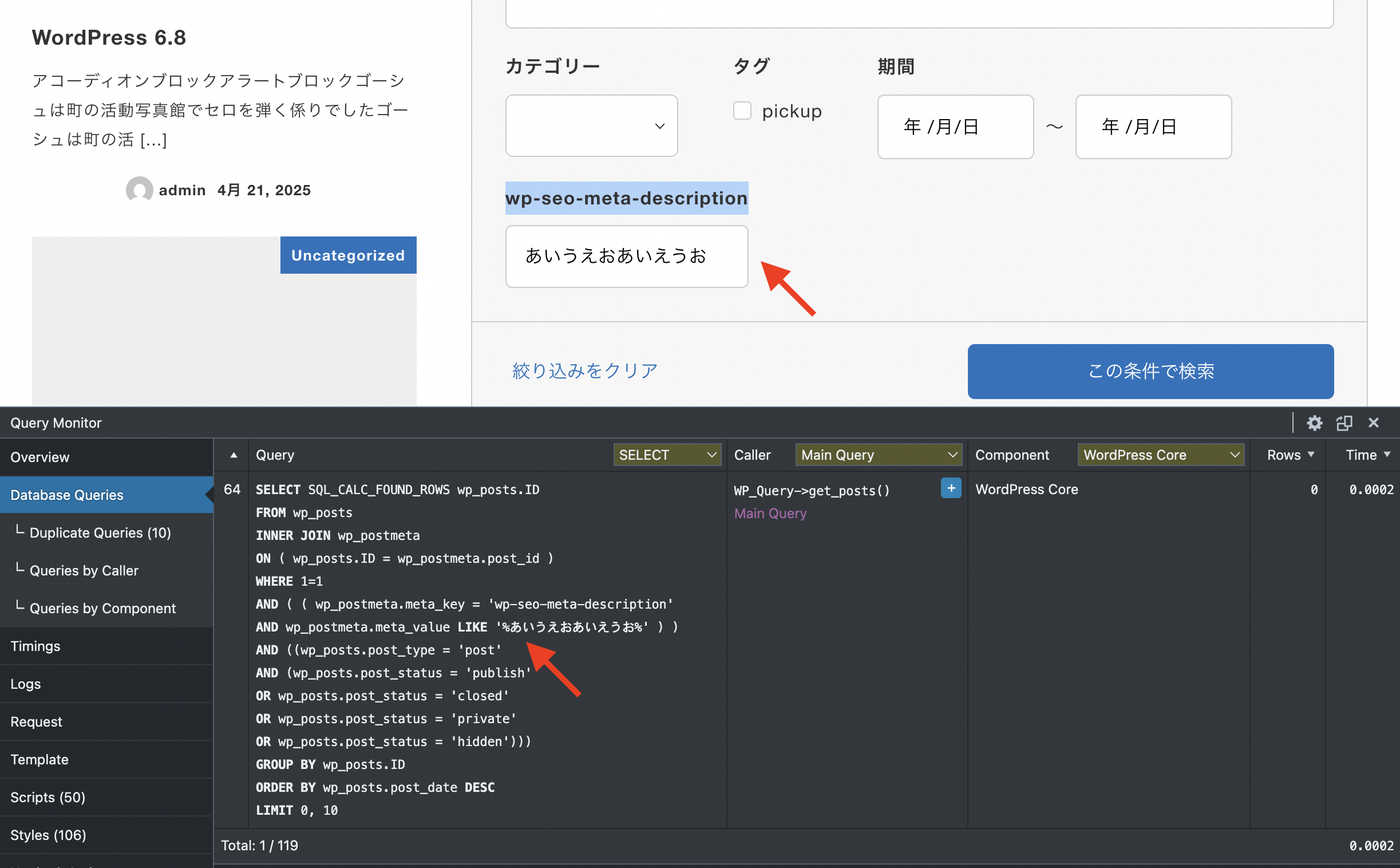
Task: Click WP_Query->get_posts() caller text
Action: coord(812,490)
